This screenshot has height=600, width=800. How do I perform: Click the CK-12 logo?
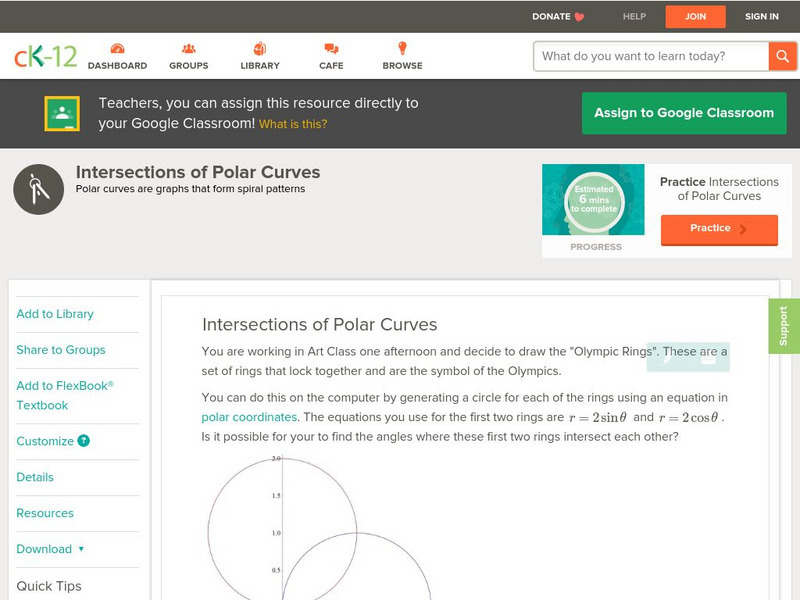tap(45, 56)
